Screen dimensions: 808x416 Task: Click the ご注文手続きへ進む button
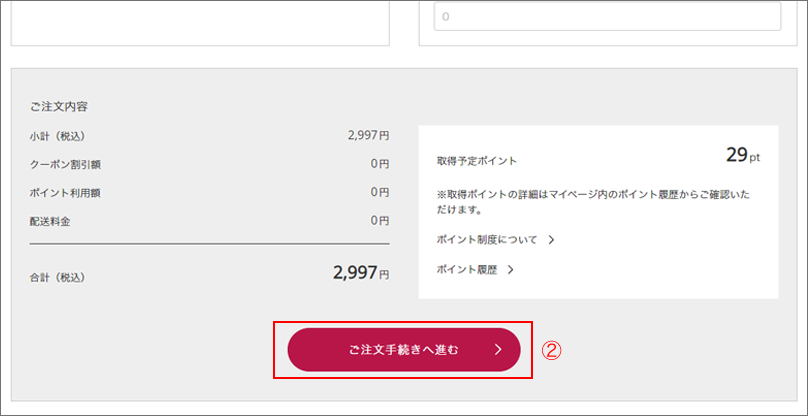[x=403, y=350]
